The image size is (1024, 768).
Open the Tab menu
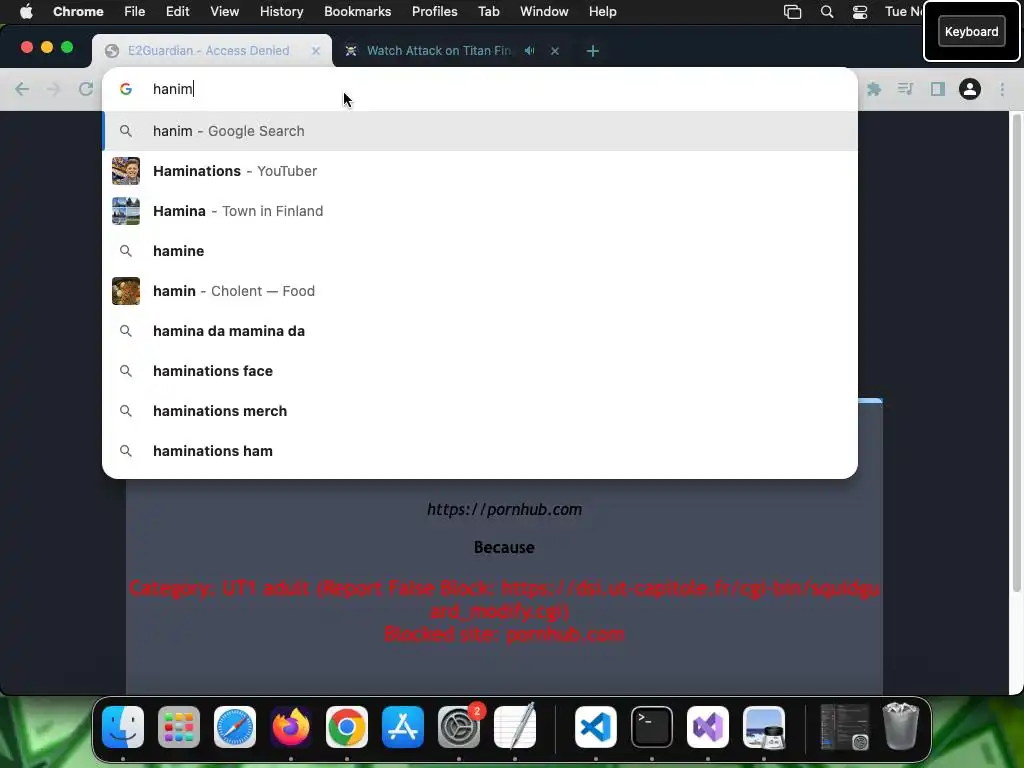click(x=488, y=12)
